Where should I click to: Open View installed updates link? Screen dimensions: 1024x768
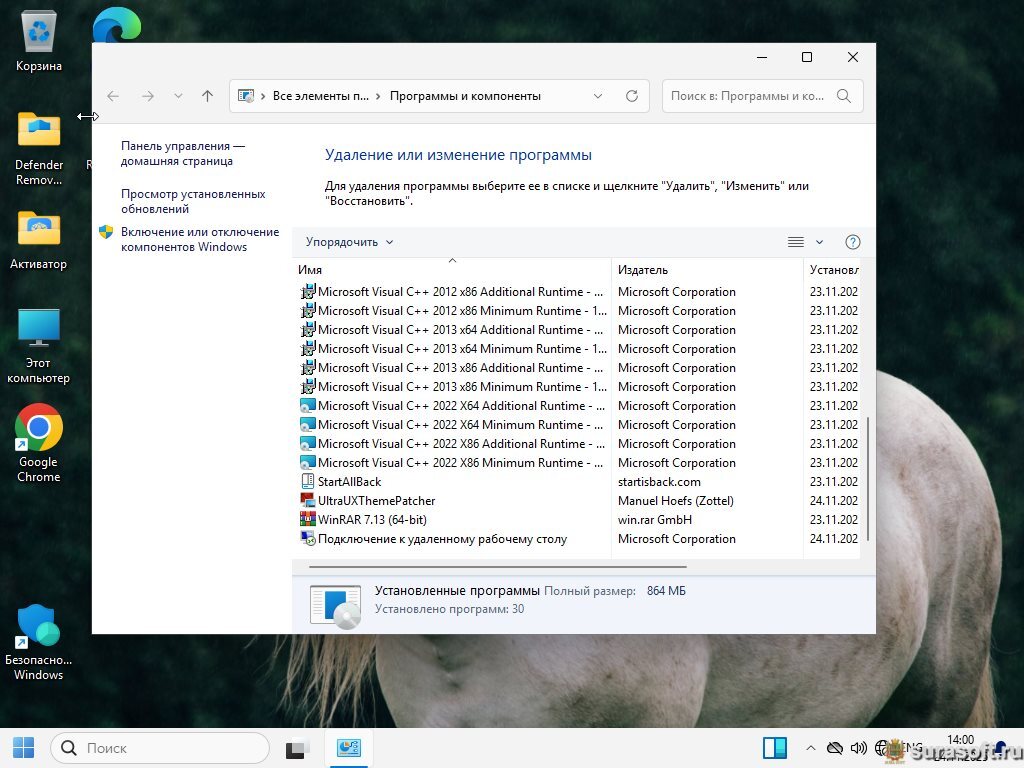(193, 201)
